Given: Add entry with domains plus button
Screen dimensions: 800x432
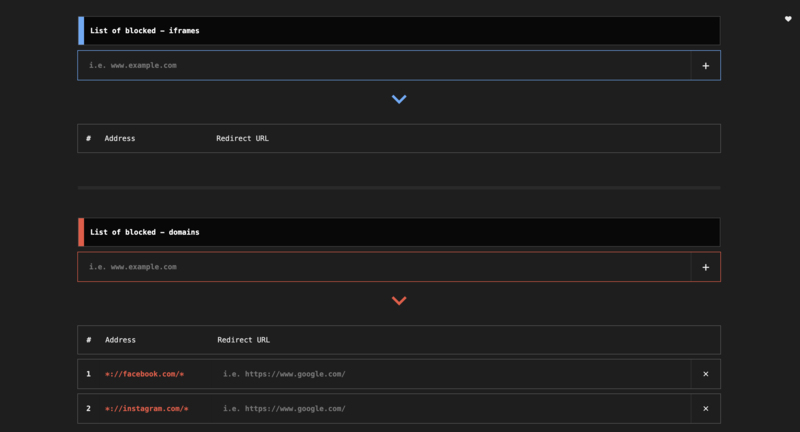Looking at the screenshot, I should [x=705, y=268].
